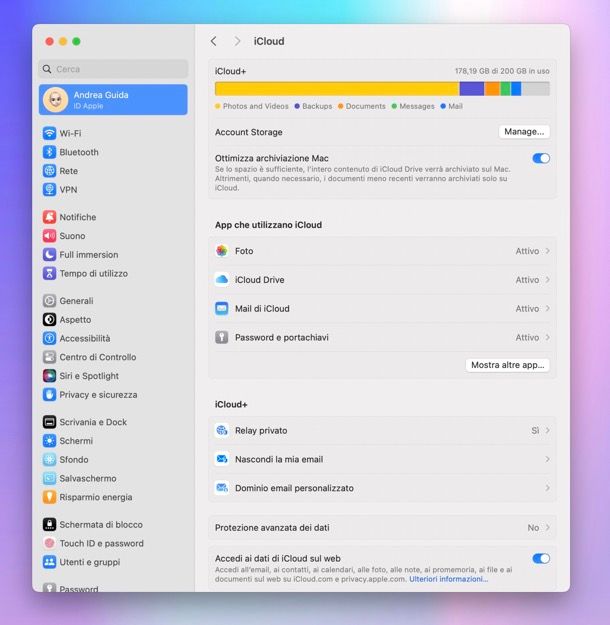Open Nascondi la mia email chevron
This screenshot has height=625, width=610.
click(548, 459)
